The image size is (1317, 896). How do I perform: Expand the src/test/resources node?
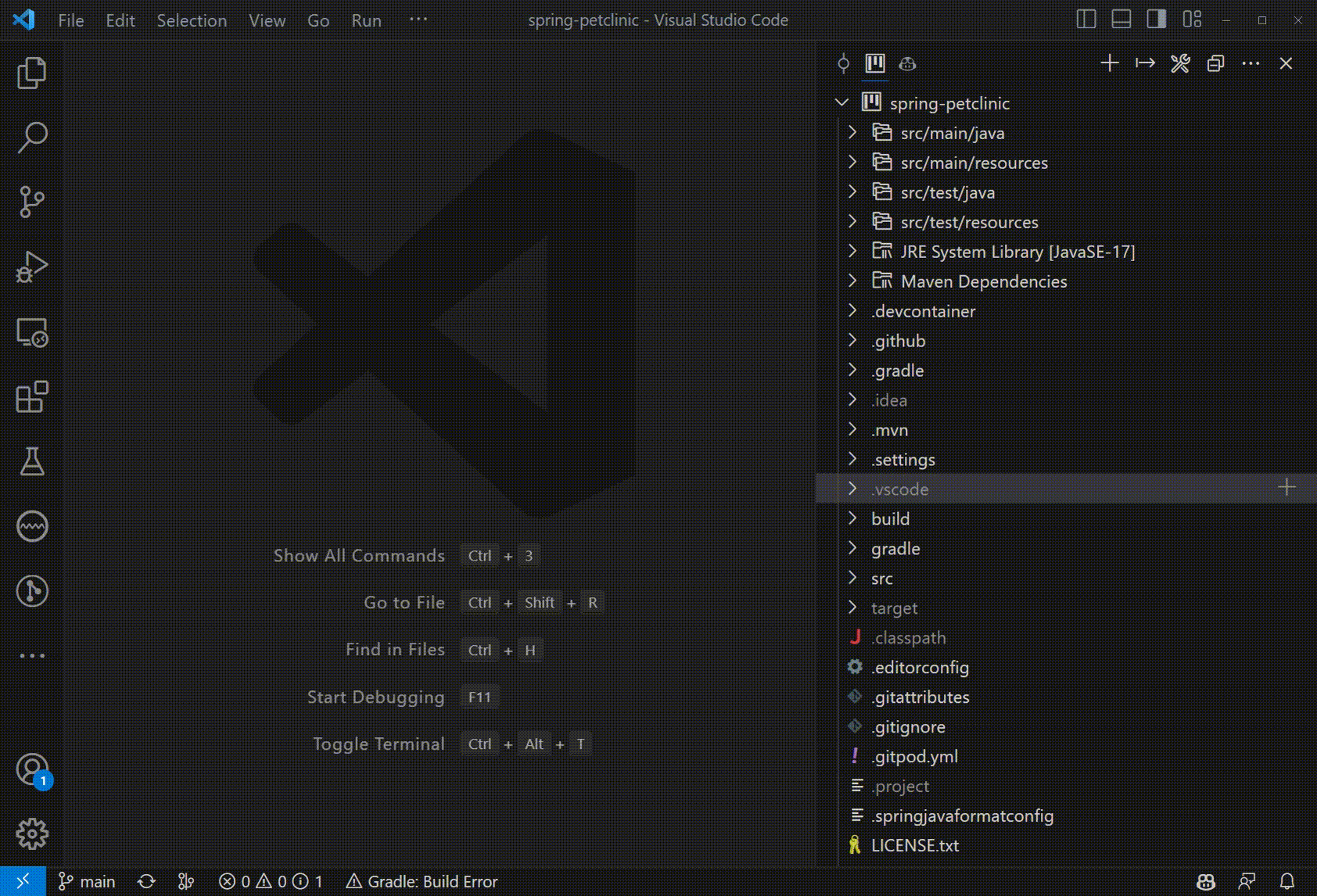(x=852, y=221)
